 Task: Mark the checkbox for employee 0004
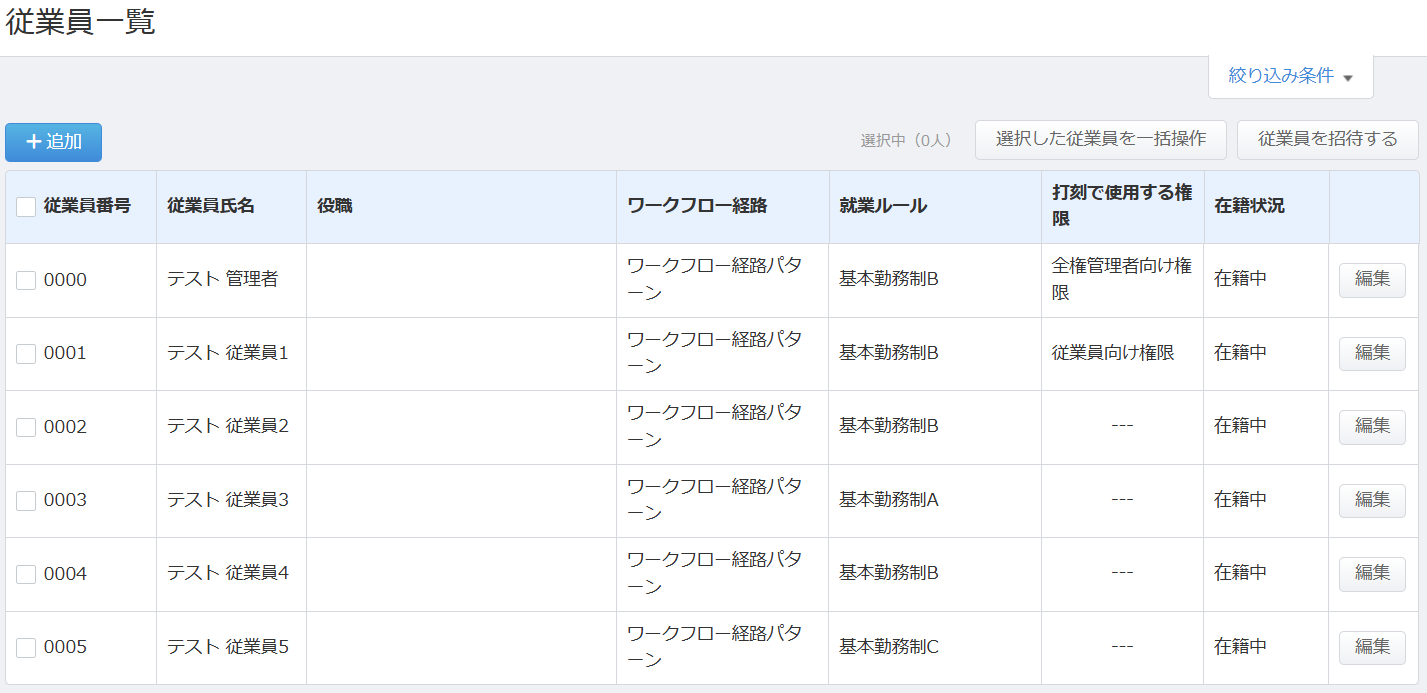tap(26, 575)
